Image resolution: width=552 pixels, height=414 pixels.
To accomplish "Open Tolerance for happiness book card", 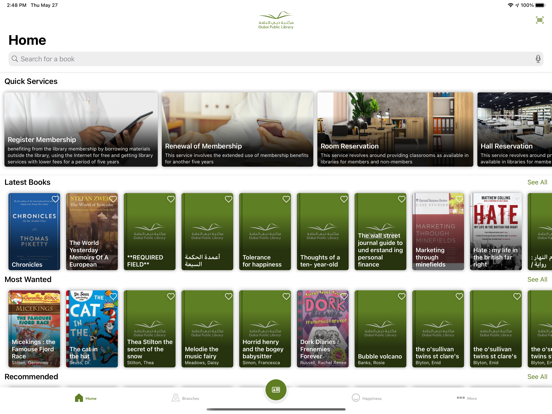I will click(x=265, y=231).
